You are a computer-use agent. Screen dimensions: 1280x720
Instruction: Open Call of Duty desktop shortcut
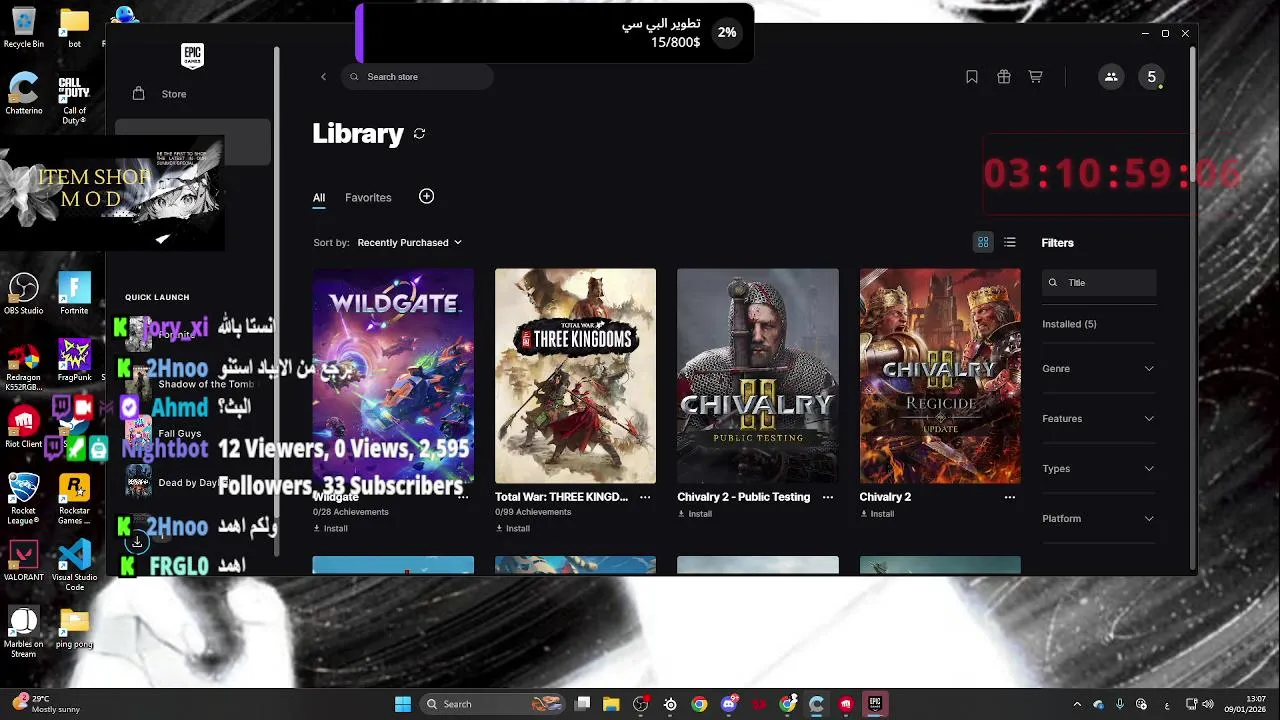point(74,99)
